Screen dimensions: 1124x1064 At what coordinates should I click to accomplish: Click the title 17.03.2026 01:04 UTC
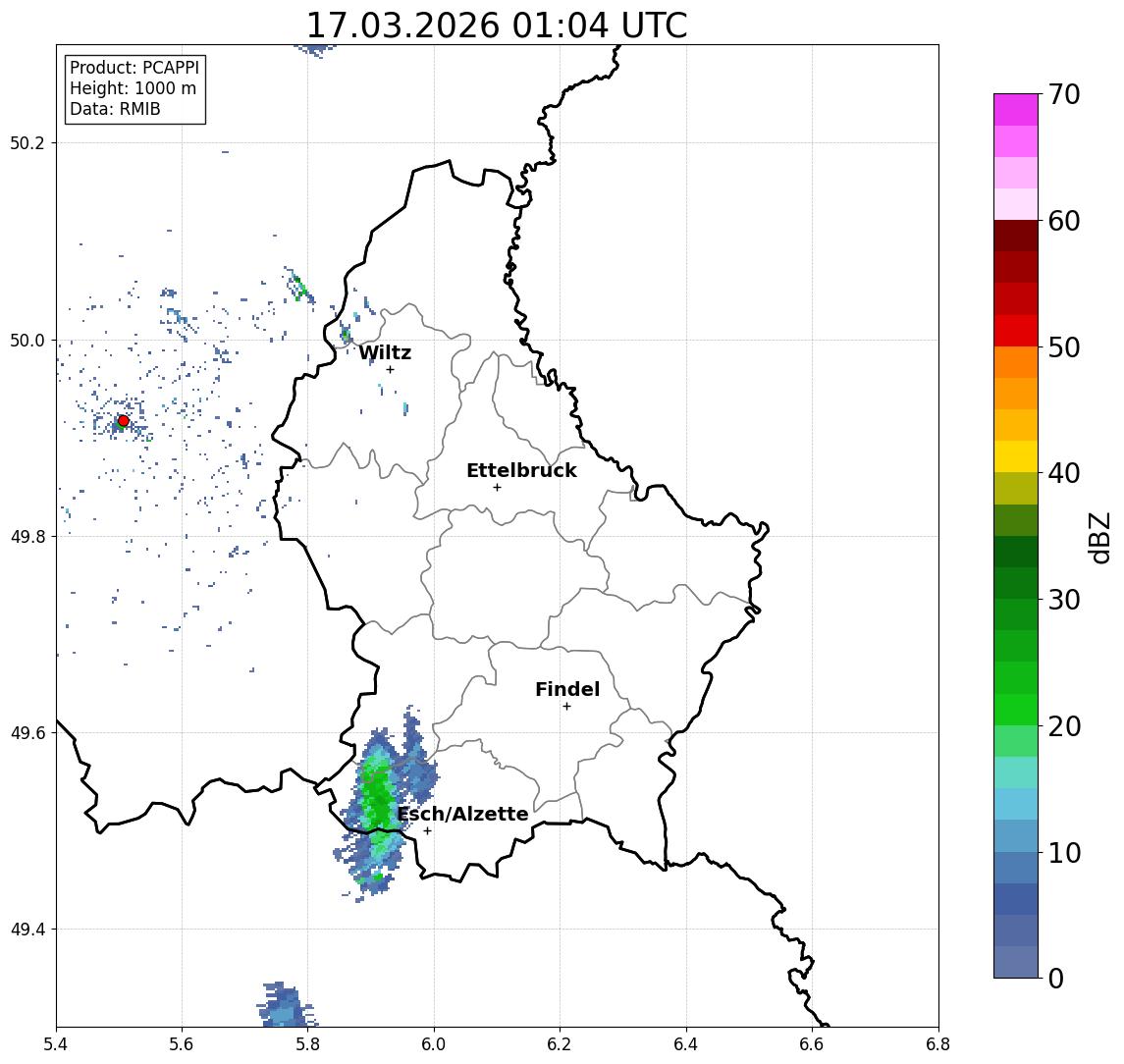click(x=497, y=26)
